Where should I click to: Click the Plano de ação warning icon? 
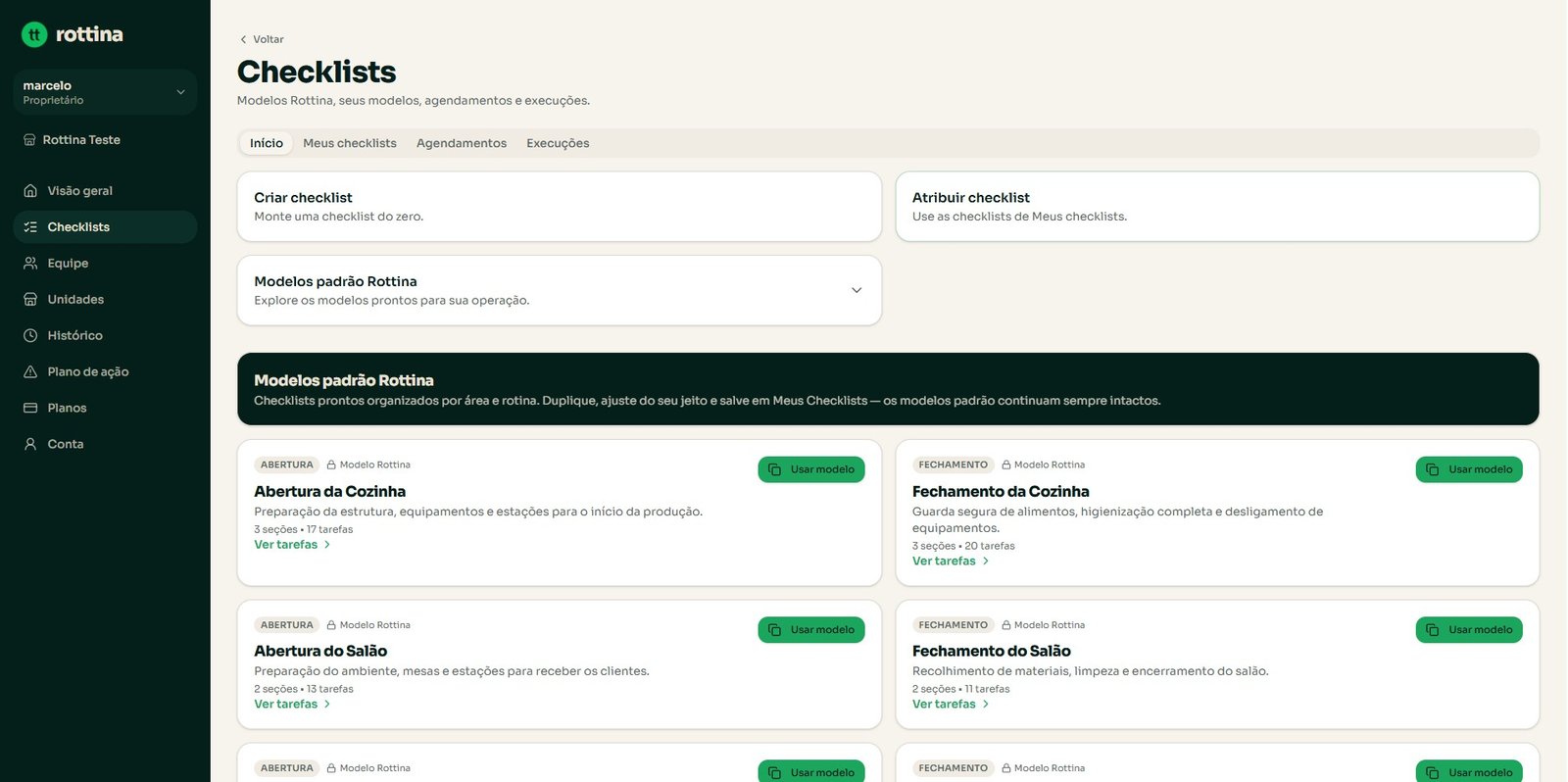30,372
